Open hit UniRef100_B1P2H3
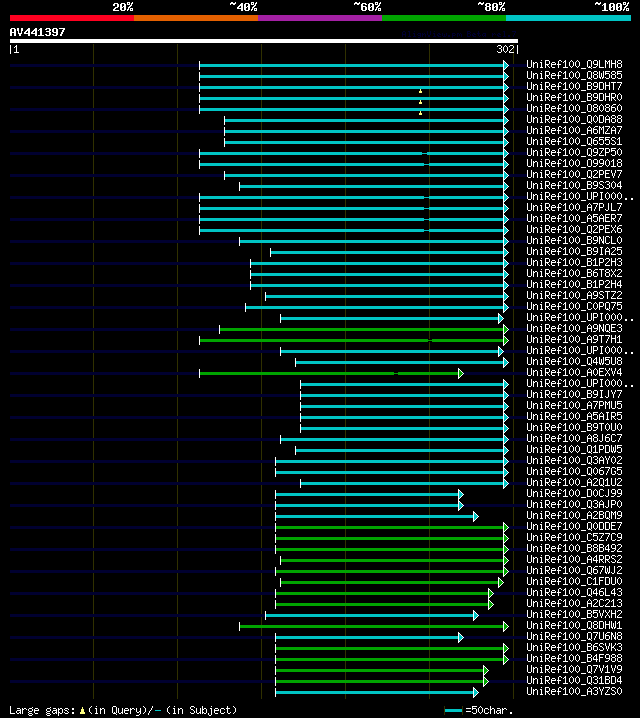This screenshot has width=640, height=718. click(x=574, y=262)
